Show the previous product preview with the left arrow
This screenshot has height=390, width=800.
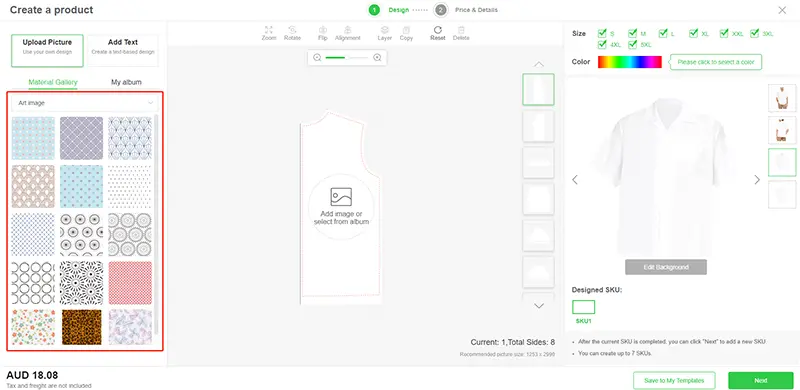[575, 180]
